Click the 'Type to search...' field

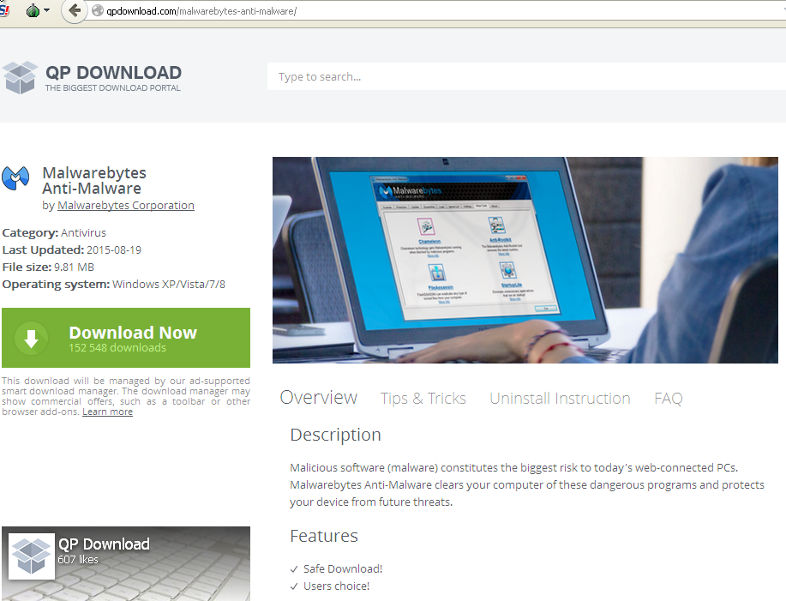pos(526,77)
